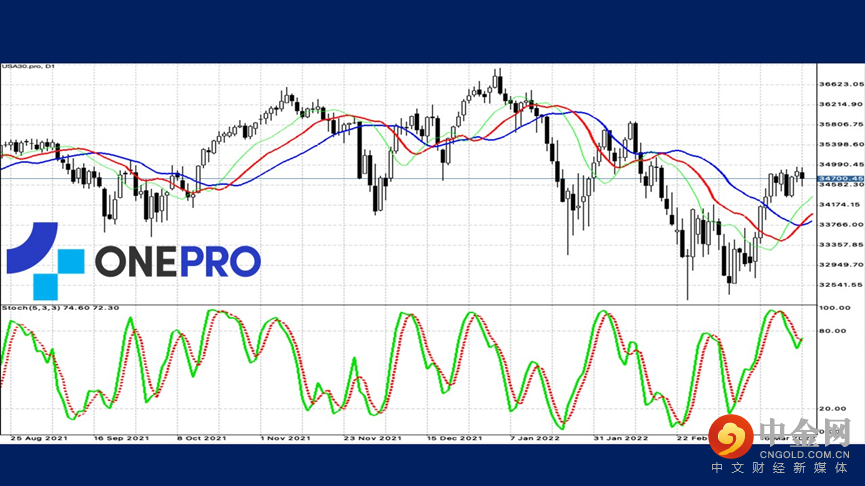Viewport: 865px width, 486px height.
Task: Open the CNGOLD.COM.CN link text
Action: (805, 455)
